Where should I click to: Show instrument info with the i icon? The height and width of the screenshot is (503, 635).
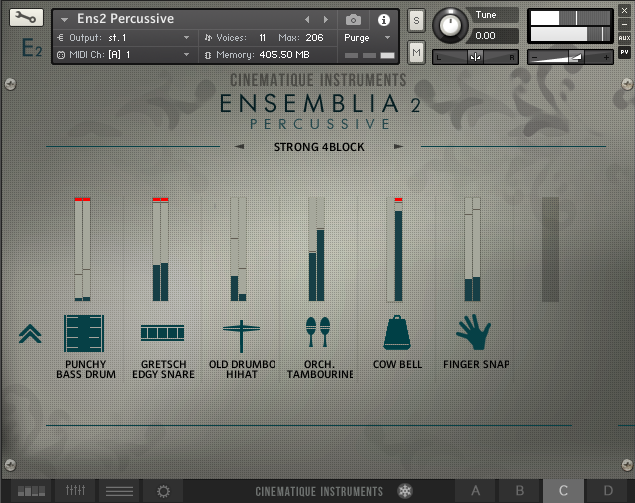point(384,20)
